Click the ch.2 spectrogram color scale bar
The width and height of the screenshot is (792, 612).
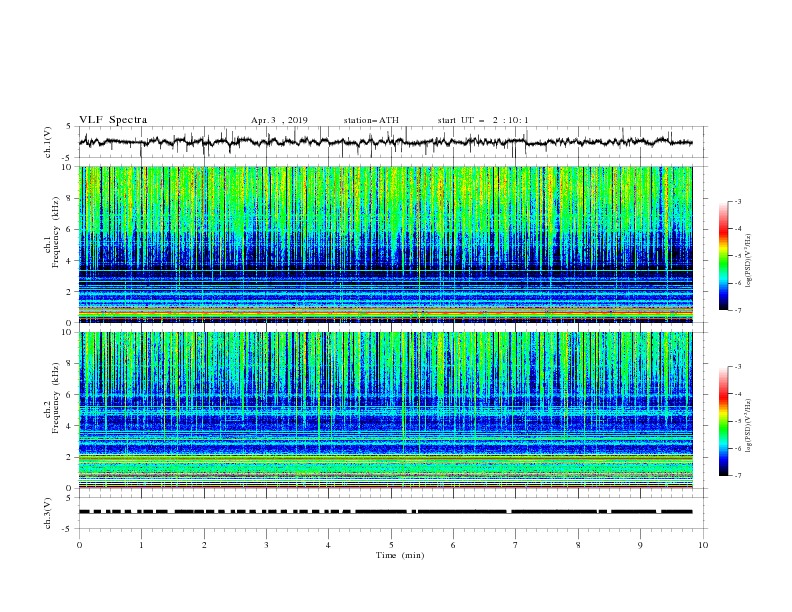click(x=724, y=421)
